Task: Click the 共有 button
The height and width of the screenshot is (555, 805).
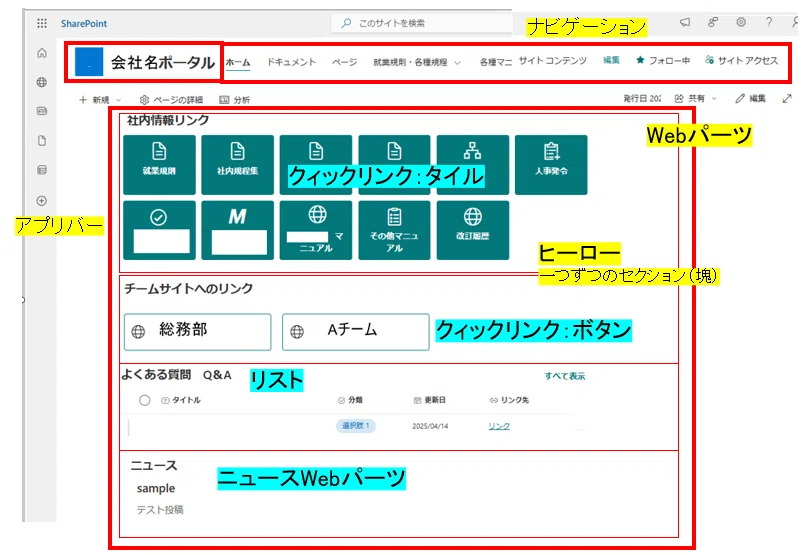Action: [690, 99]
